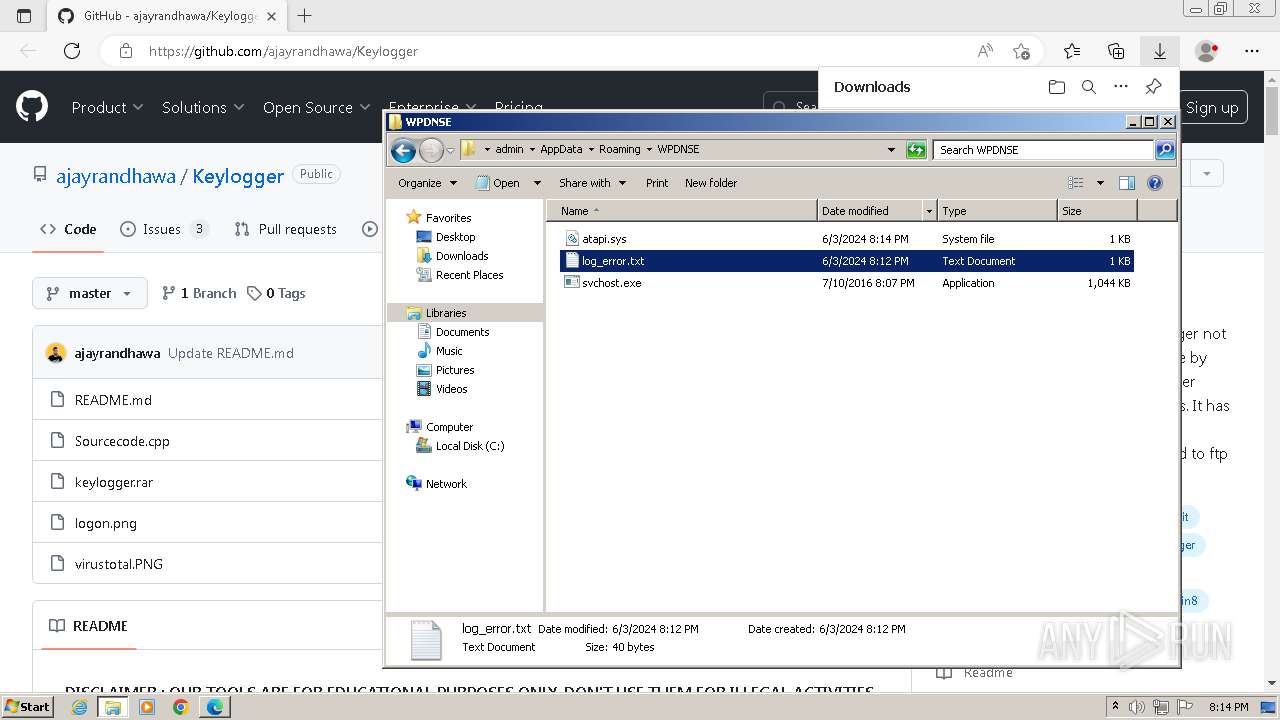Expand the view options dropdown arrow
Viewport: 1280px width, 720px height.
pyautogui.click(x=1100, y=183)
